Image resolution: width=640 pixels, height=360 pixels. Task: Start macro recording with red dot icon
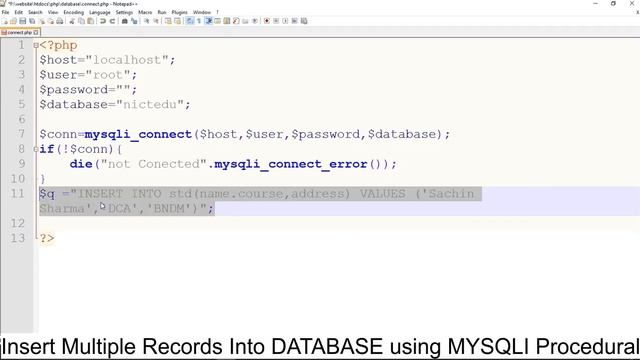point(267,21)
